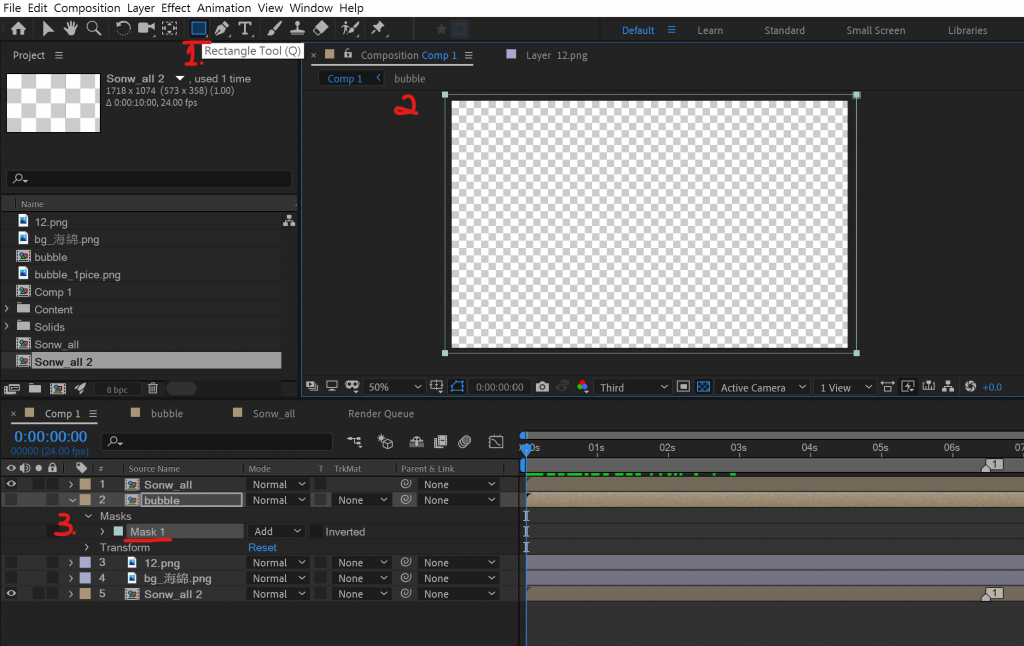Expand the Transform property group
The width and height of the screenshot is (1024, 646).
[87, 548]
